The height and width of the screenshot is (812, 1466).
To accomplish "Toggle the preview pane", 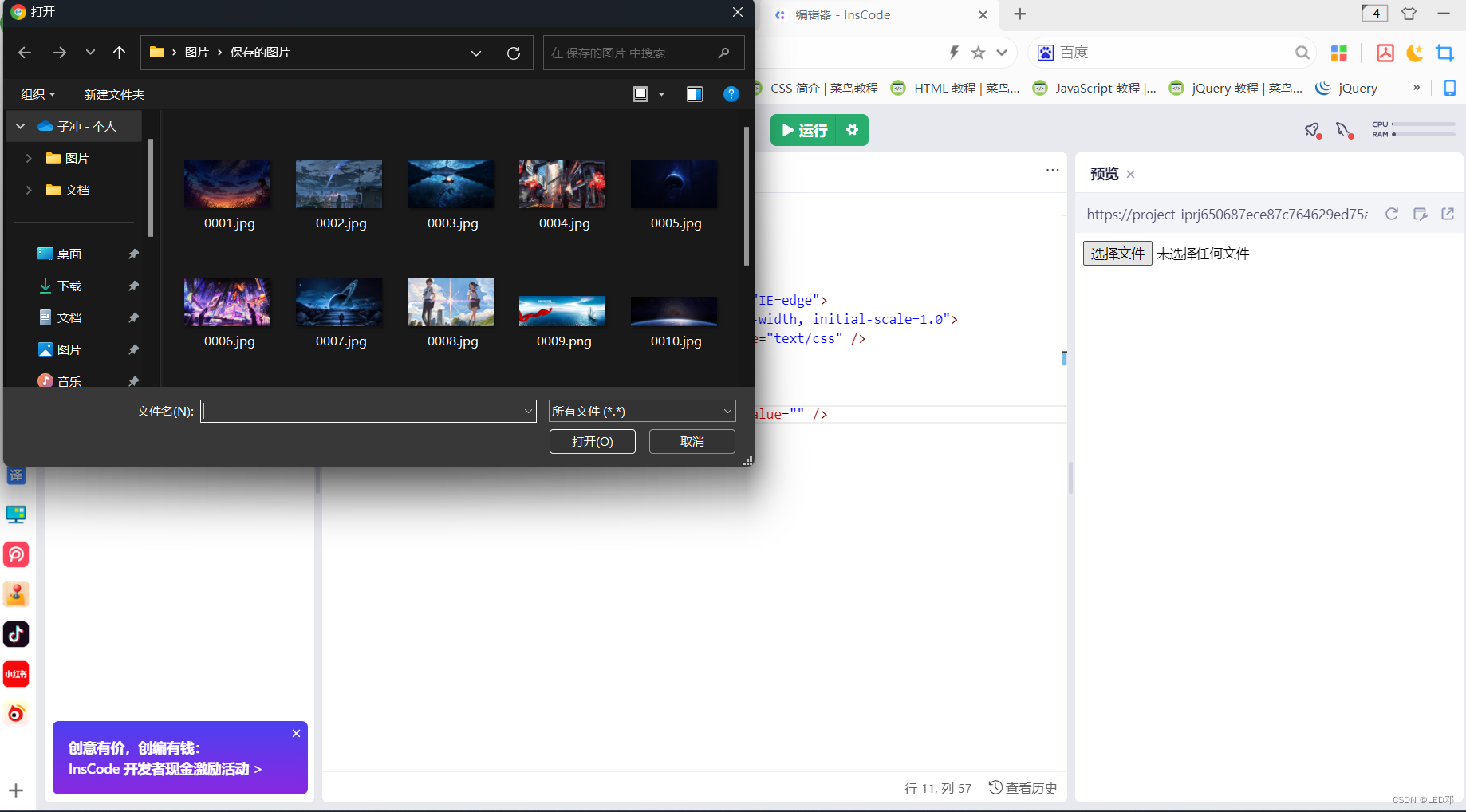I will (695, 94).
